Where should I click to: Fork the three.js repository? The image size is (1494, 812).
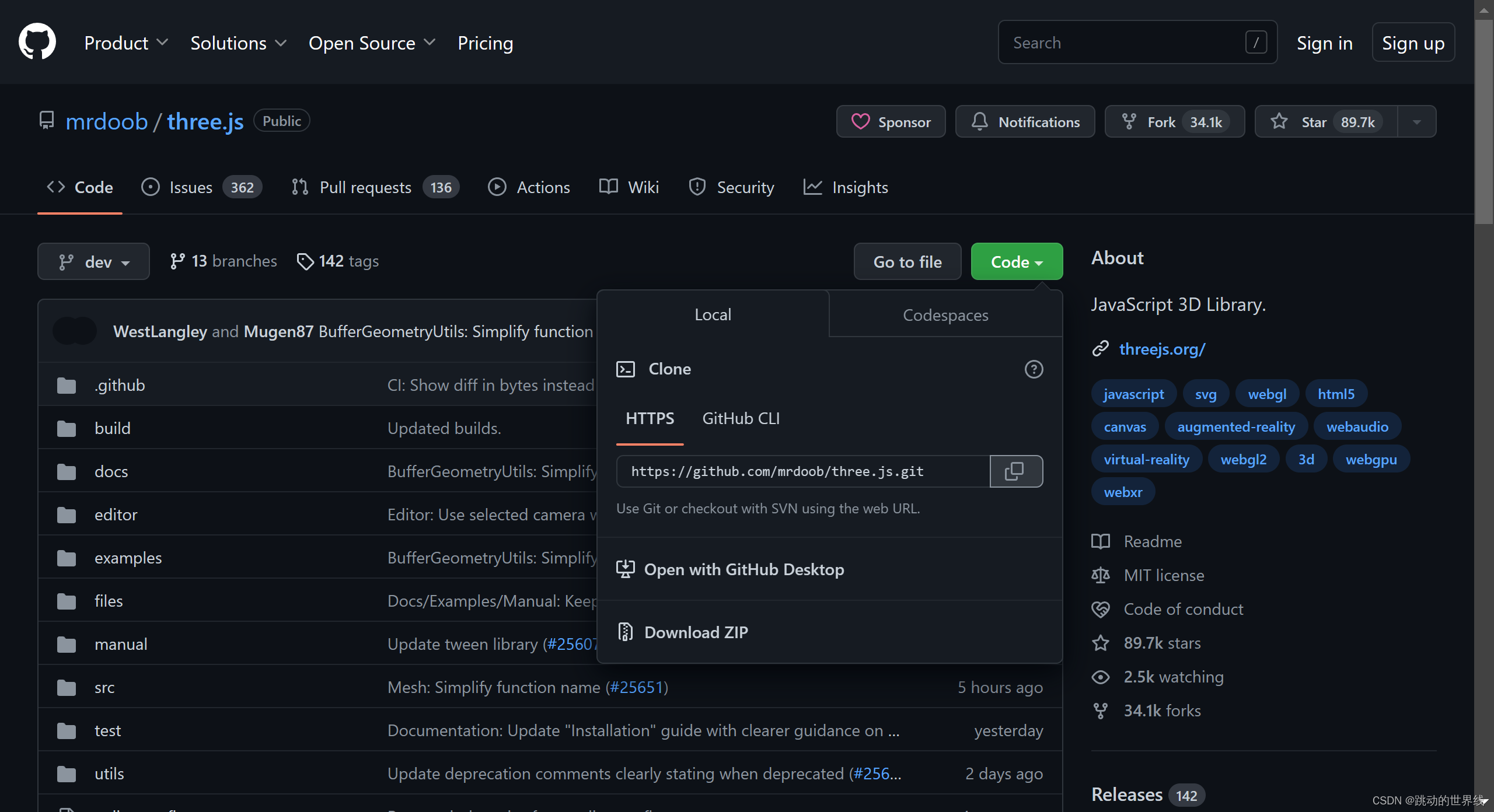point(1174,121)
